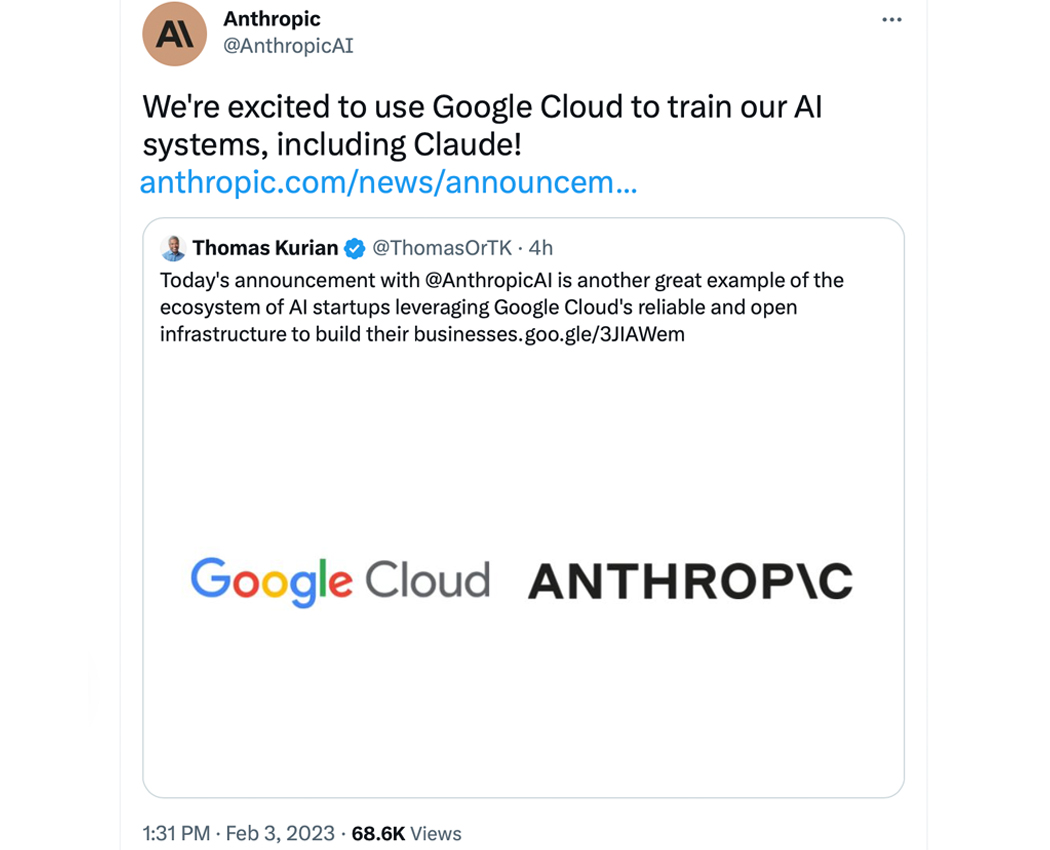Click the word "Claude!" in the tweet

[467, 145]
